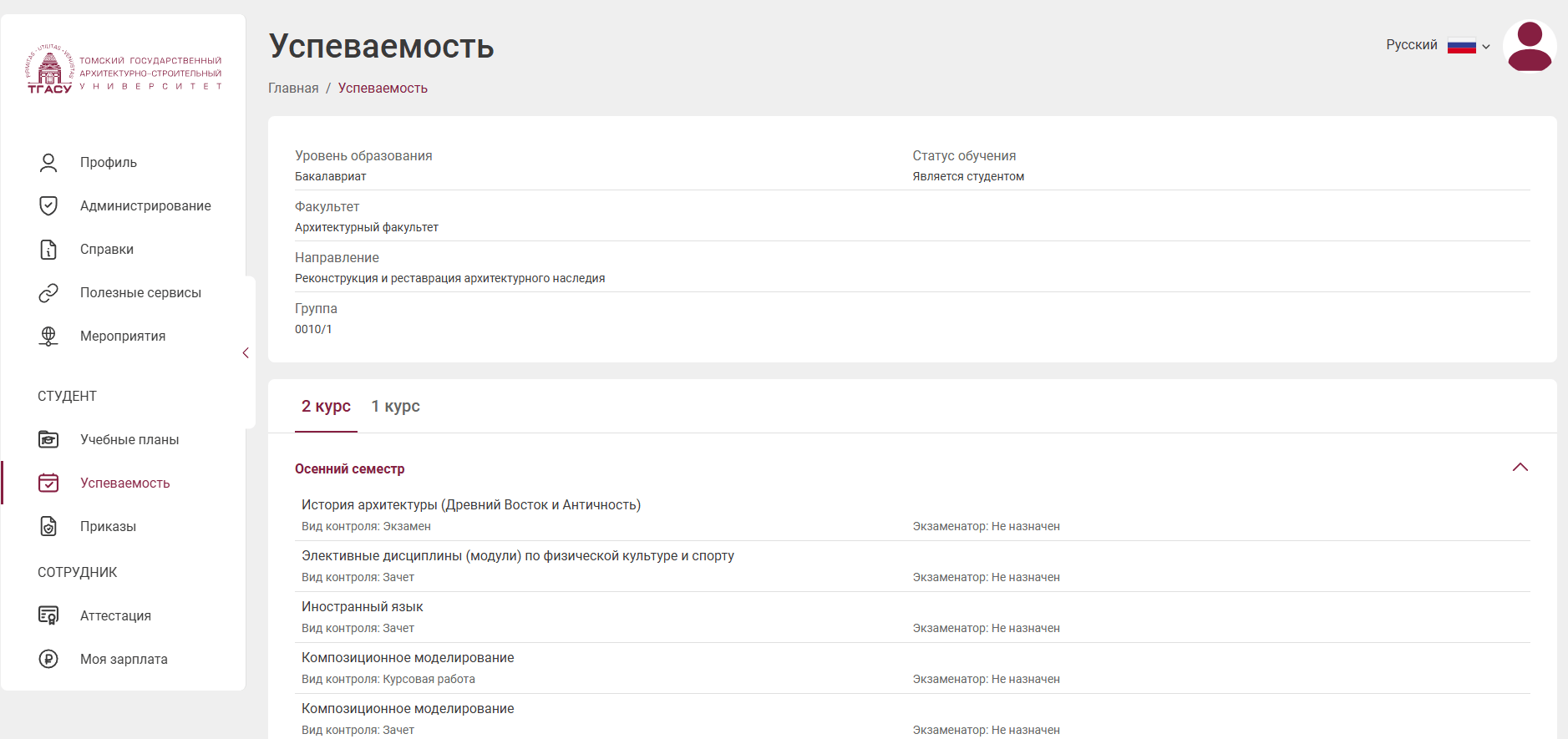1568x739 pixels.
Task: Open the Русский language dropdown
Action: (x=1438, y=46)
